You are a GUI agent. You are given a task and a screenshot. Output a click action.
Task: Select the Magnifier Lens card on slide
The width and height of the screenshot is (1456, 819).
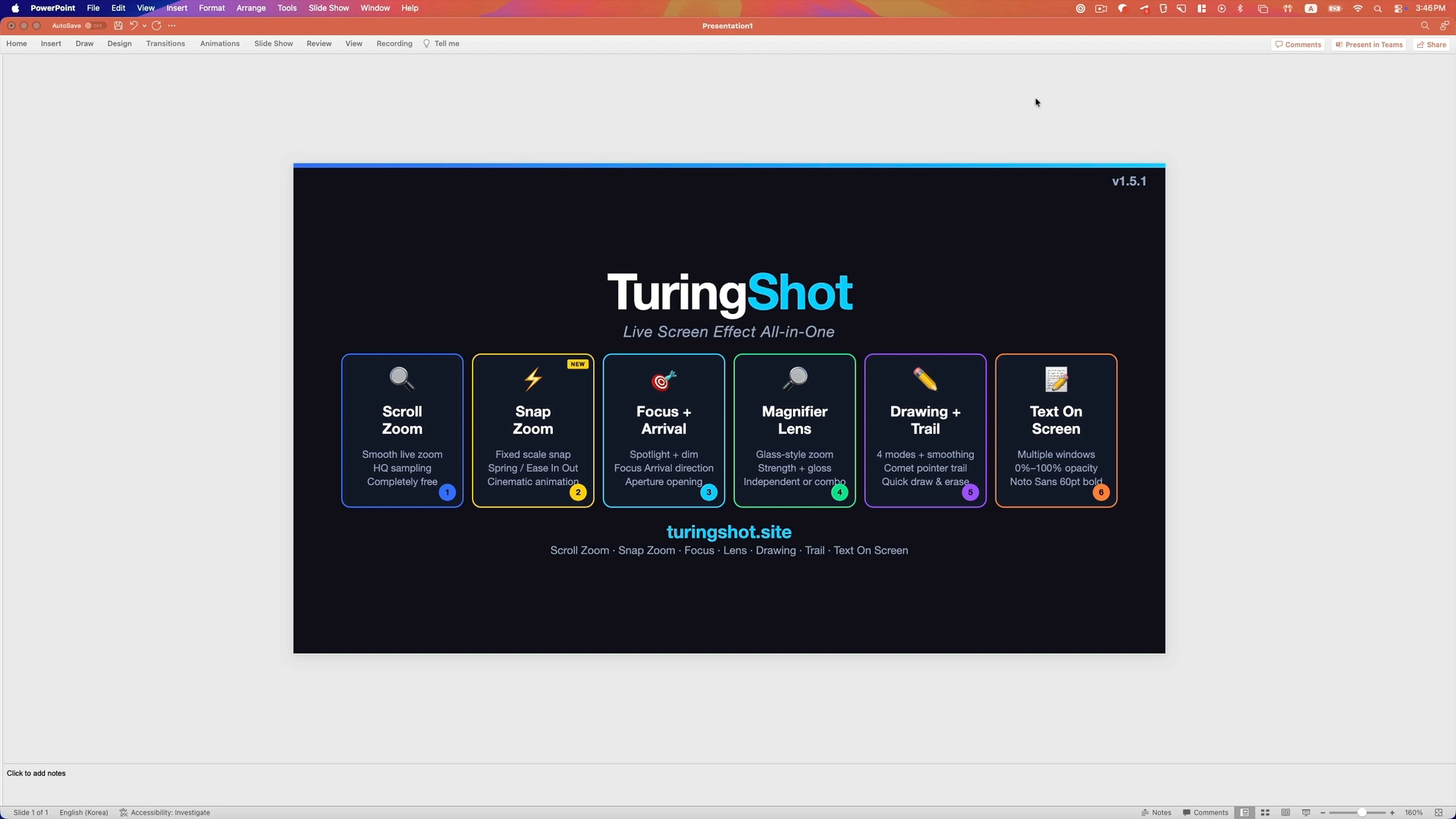795,430
